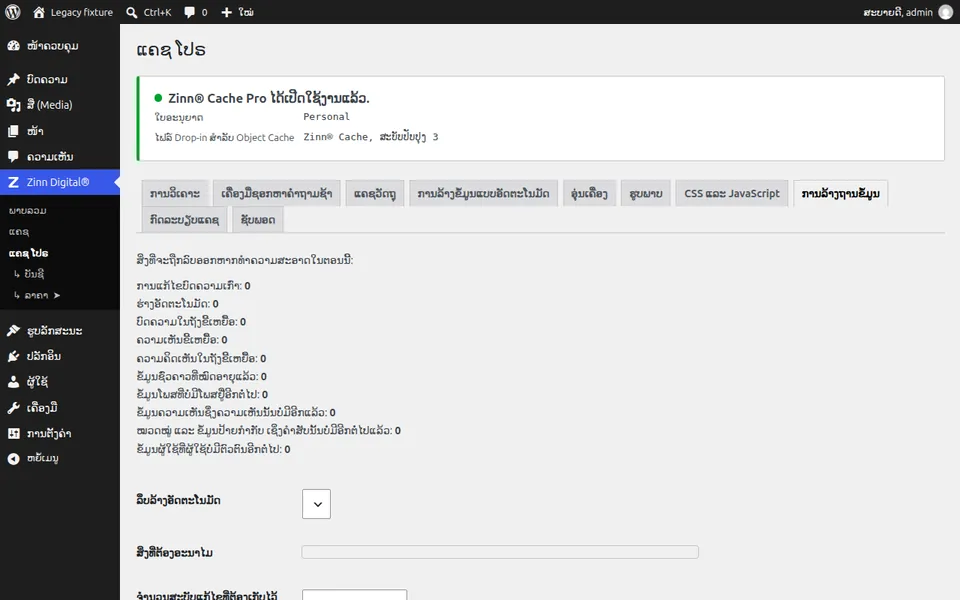The width and height of the screenshot is (960, 600).
Task: Open the admin user avatar
Action: coord(945,12)
